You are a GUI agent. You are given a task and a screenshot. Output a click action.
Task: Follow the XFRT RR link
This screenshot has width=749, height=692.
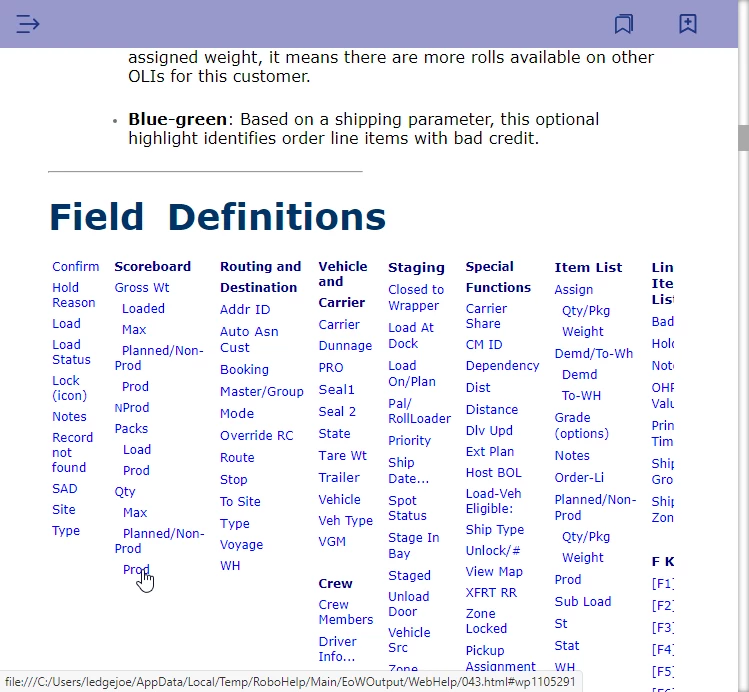491,593
